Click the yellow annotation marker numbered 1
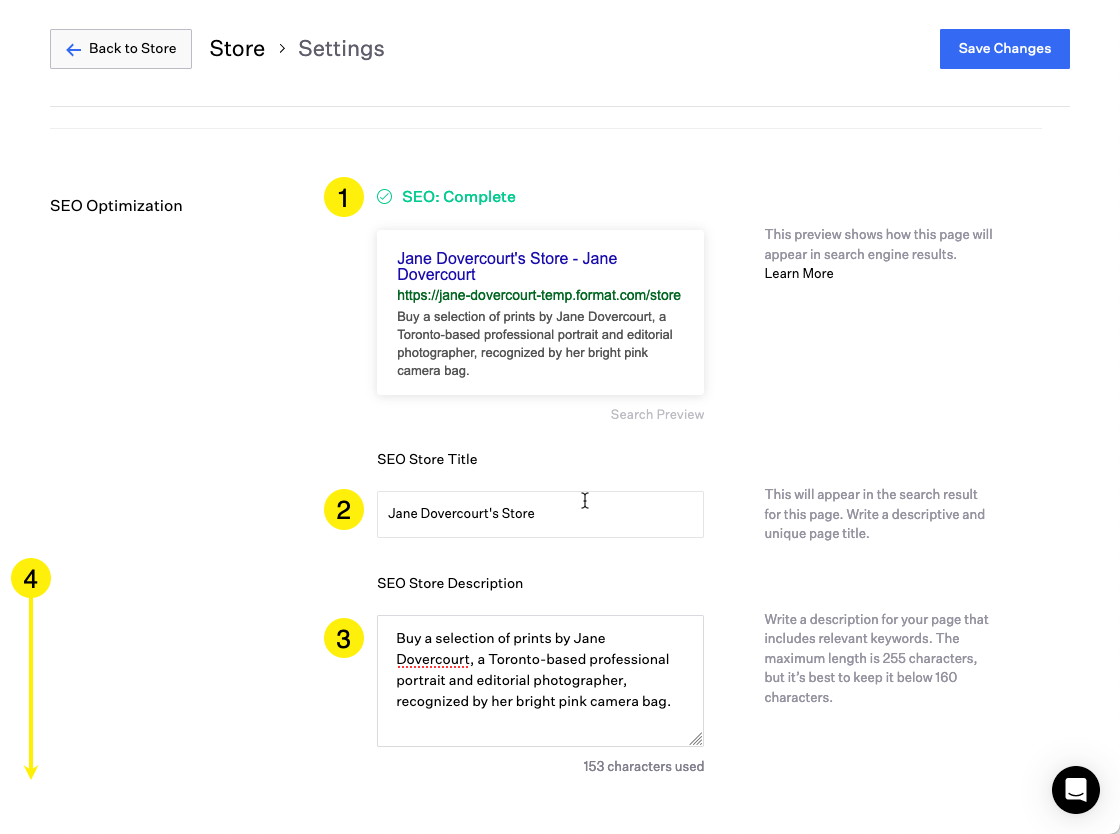 point(344,197)
